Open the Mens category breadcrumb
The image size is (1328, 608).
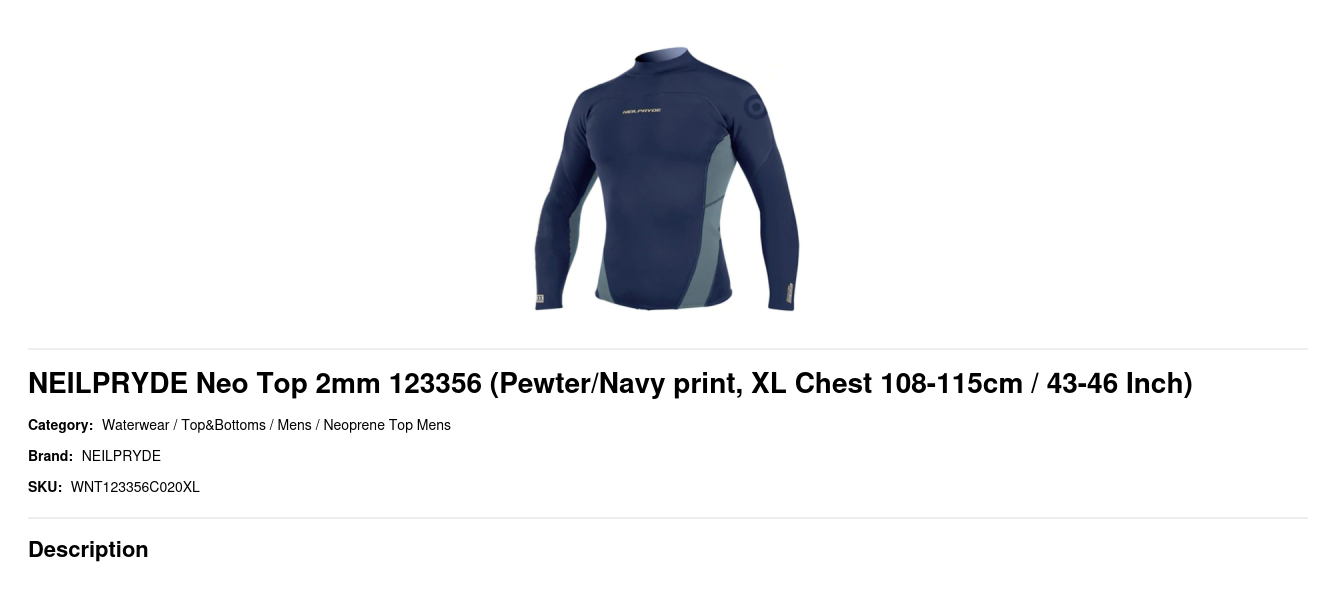click(294, 425)
